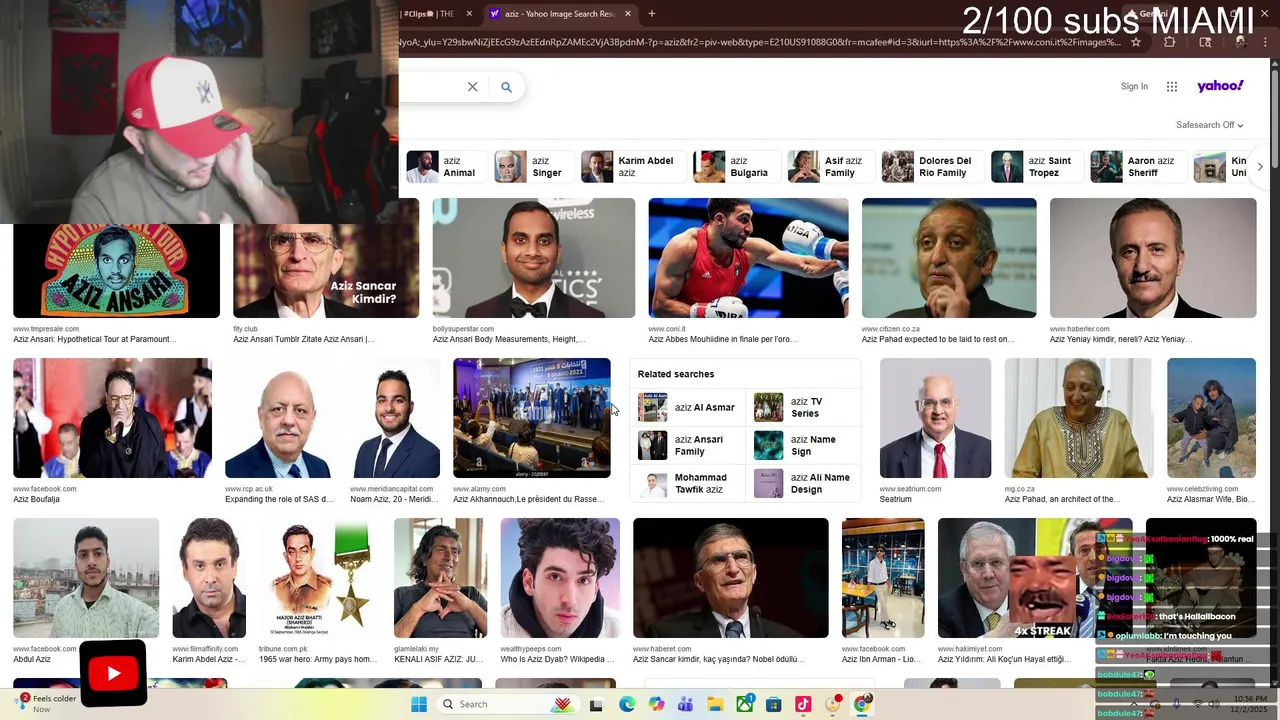The image size is (1280, 720).
Task: Open the Aziz Abbes Mouhiidine boxing image
Action: click(748, 258)
